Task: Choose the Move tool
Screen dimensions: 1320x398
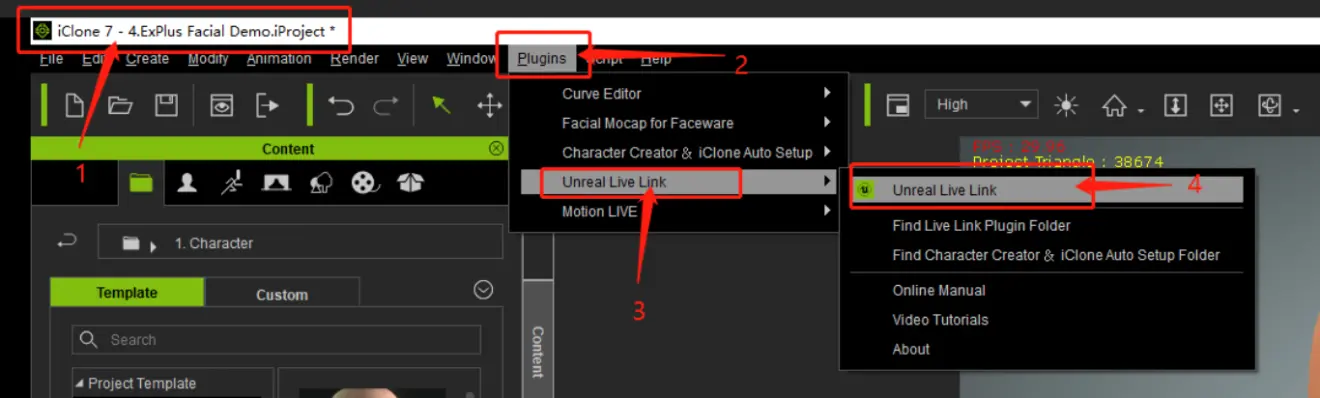Action: [x=489, y=105]
